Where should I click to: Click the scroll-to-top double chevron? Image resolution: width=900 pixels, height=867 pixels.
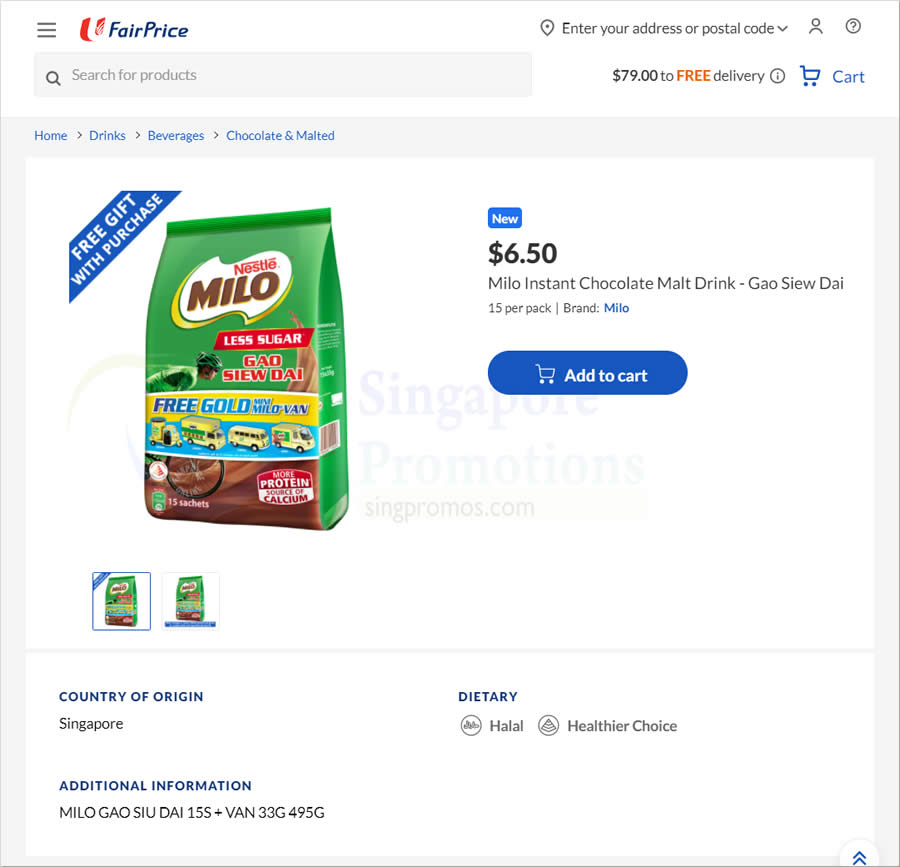[x=859, y=857]
